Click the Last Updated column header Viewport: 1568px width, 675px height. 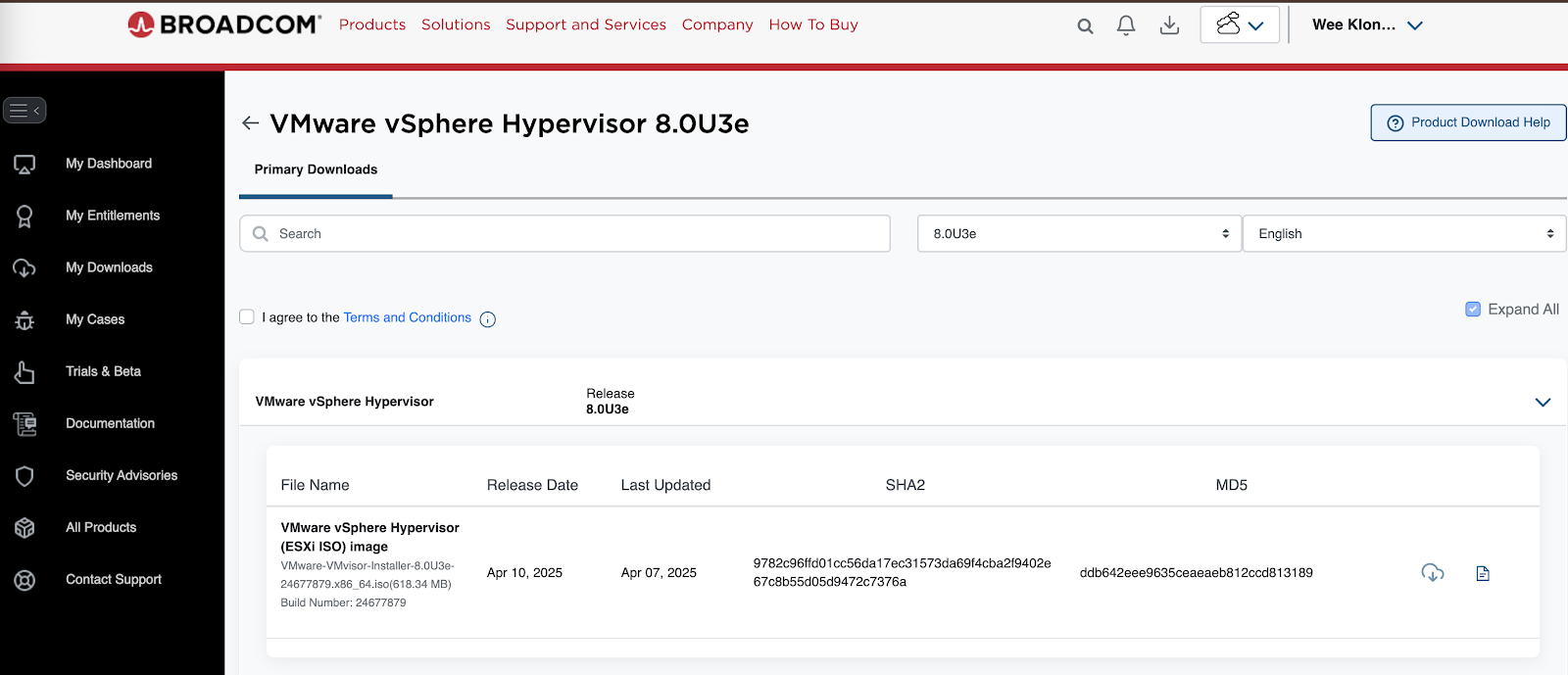(665, 485)
